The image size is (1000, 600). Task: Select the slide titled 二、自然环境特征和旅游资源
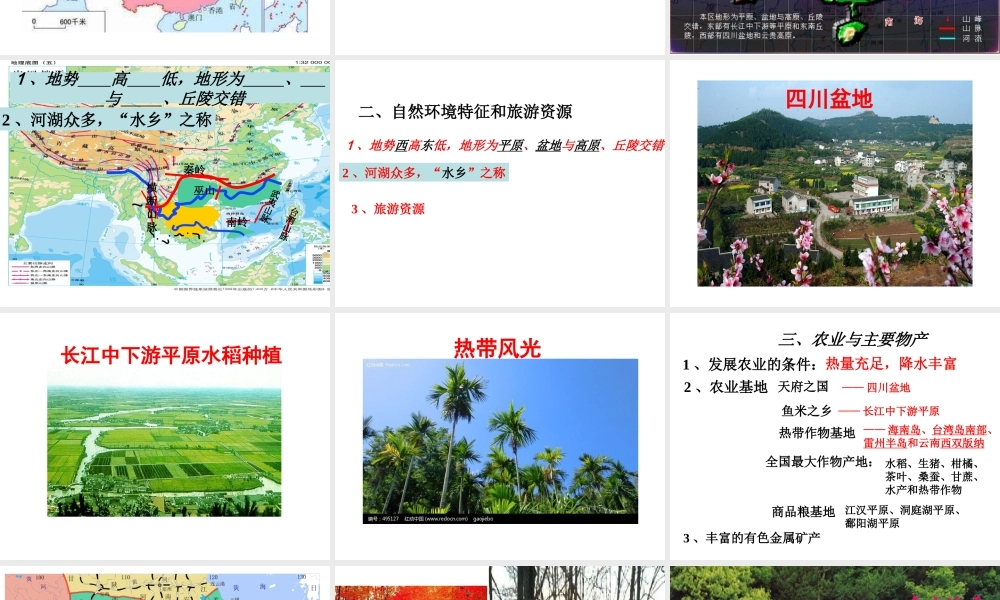click(500, 183)
